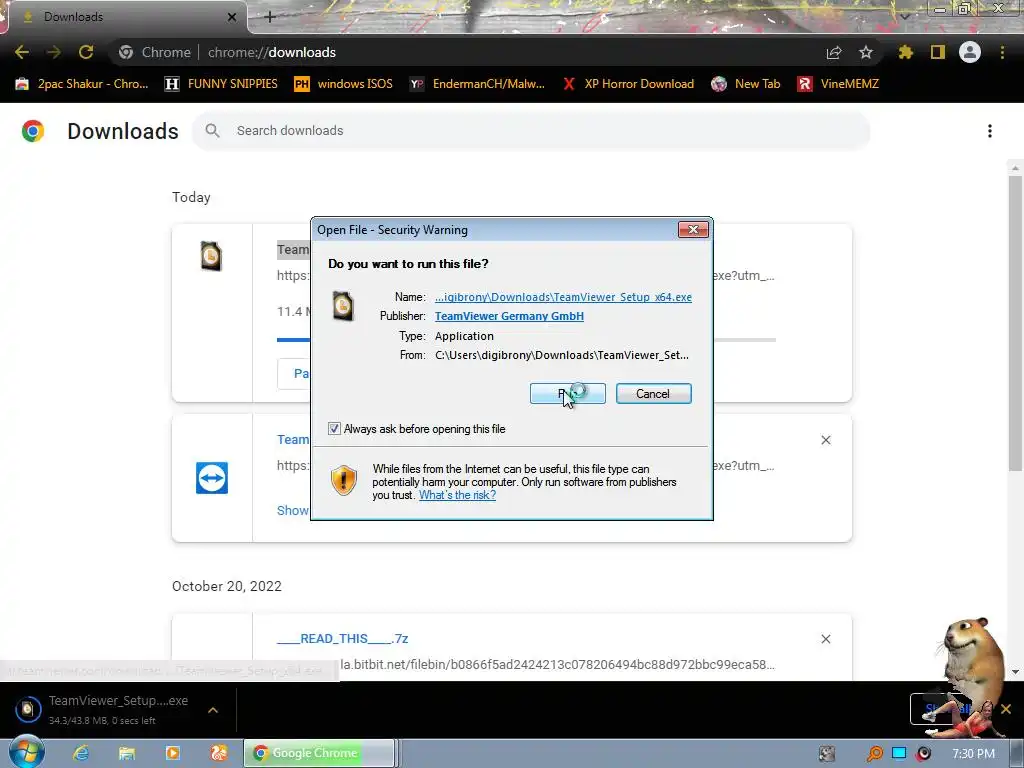Close the Security Warning dialog with X

point(693,229)
